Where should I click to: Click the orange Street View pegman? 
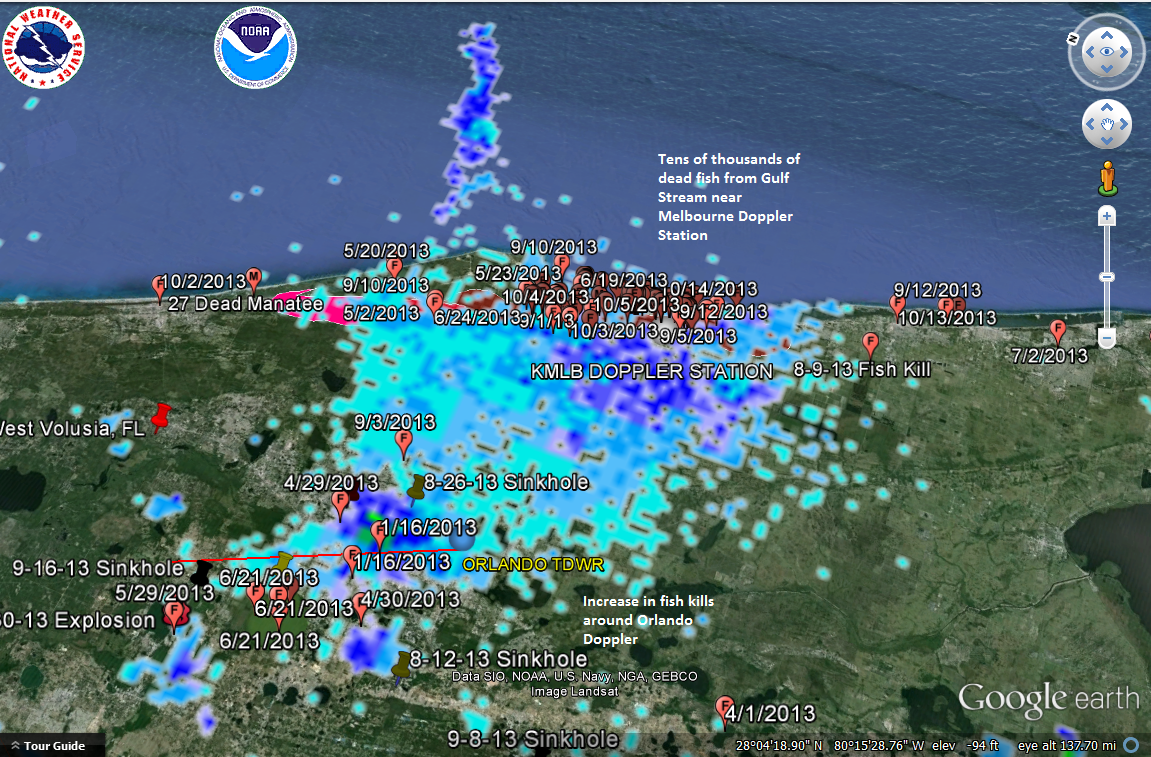(1106, 177)
